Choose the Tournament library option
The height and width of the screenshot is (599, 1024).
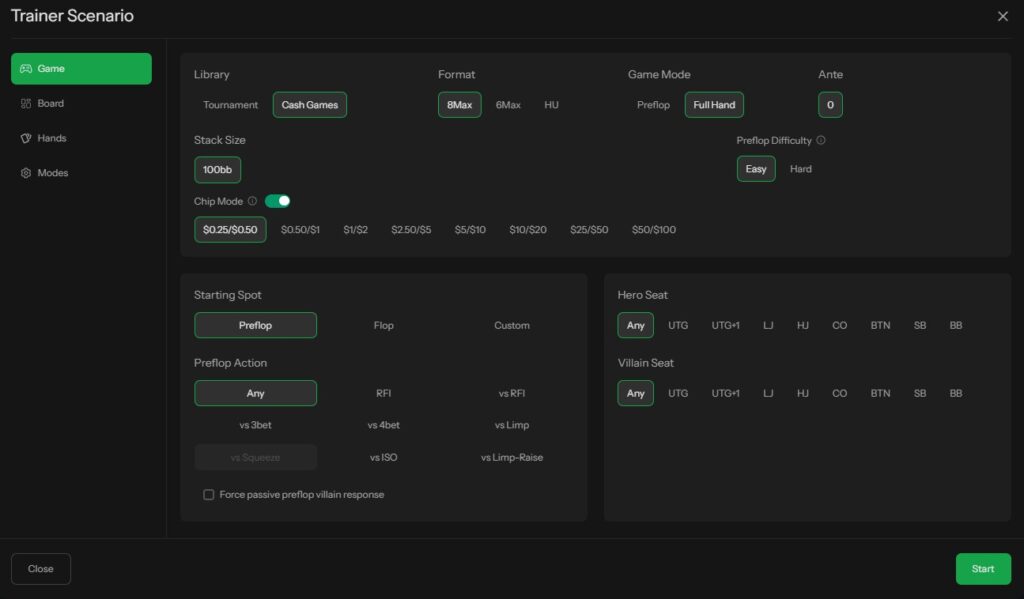pos(230,105)
